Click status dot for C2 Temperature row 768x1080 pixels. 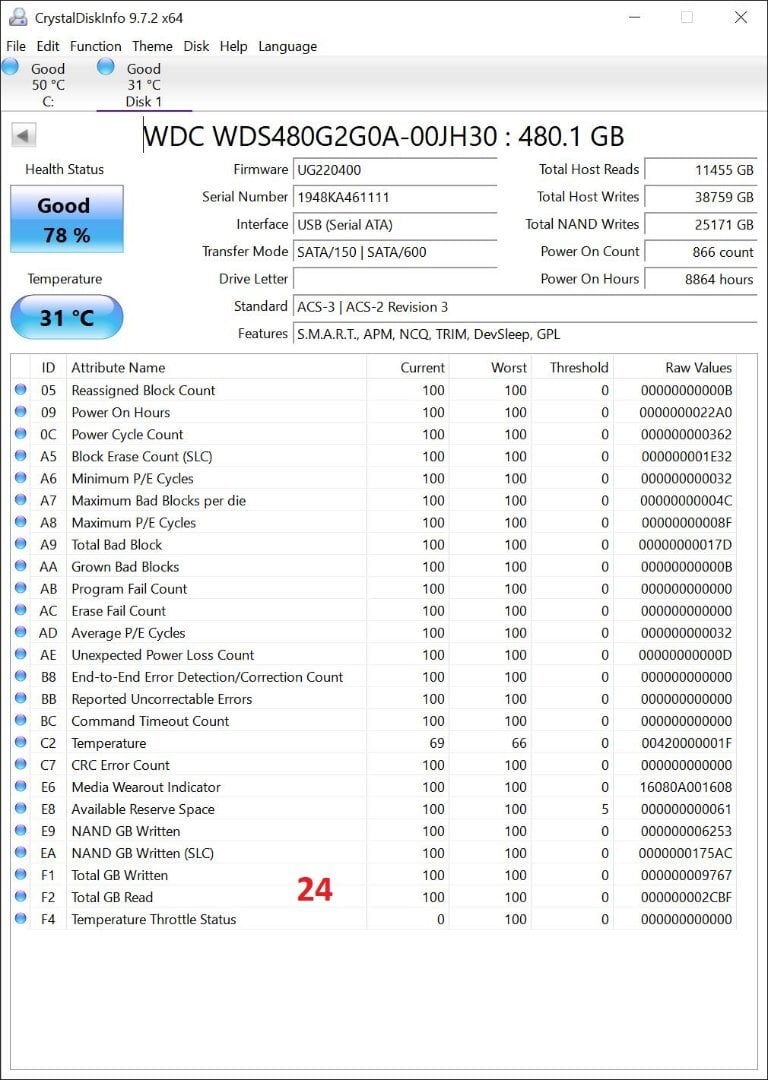(21, 742)
